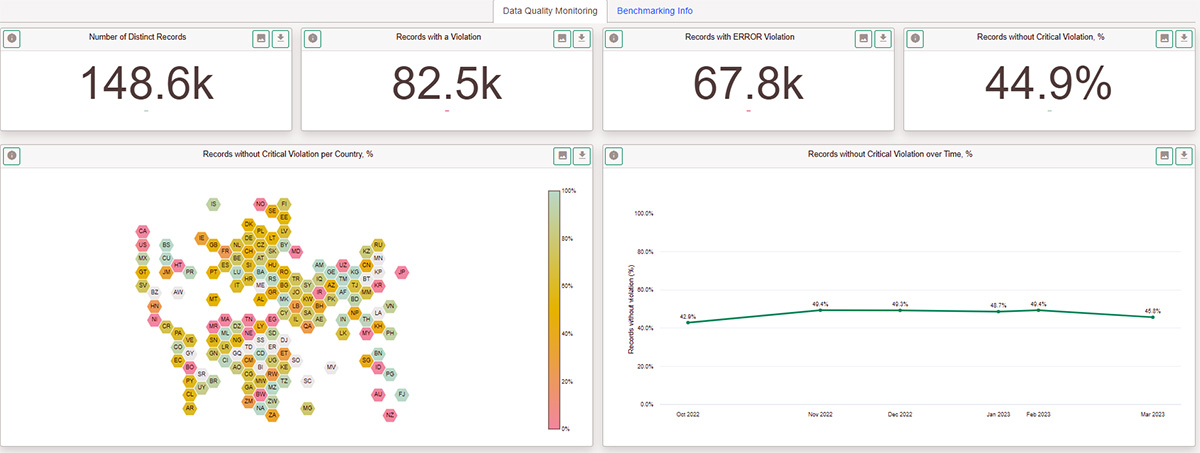Image resolution: width=1200 pixels, height=453 pixels.
Task: Select the RU hexagon on the country map
Action: tap(378, 244)
